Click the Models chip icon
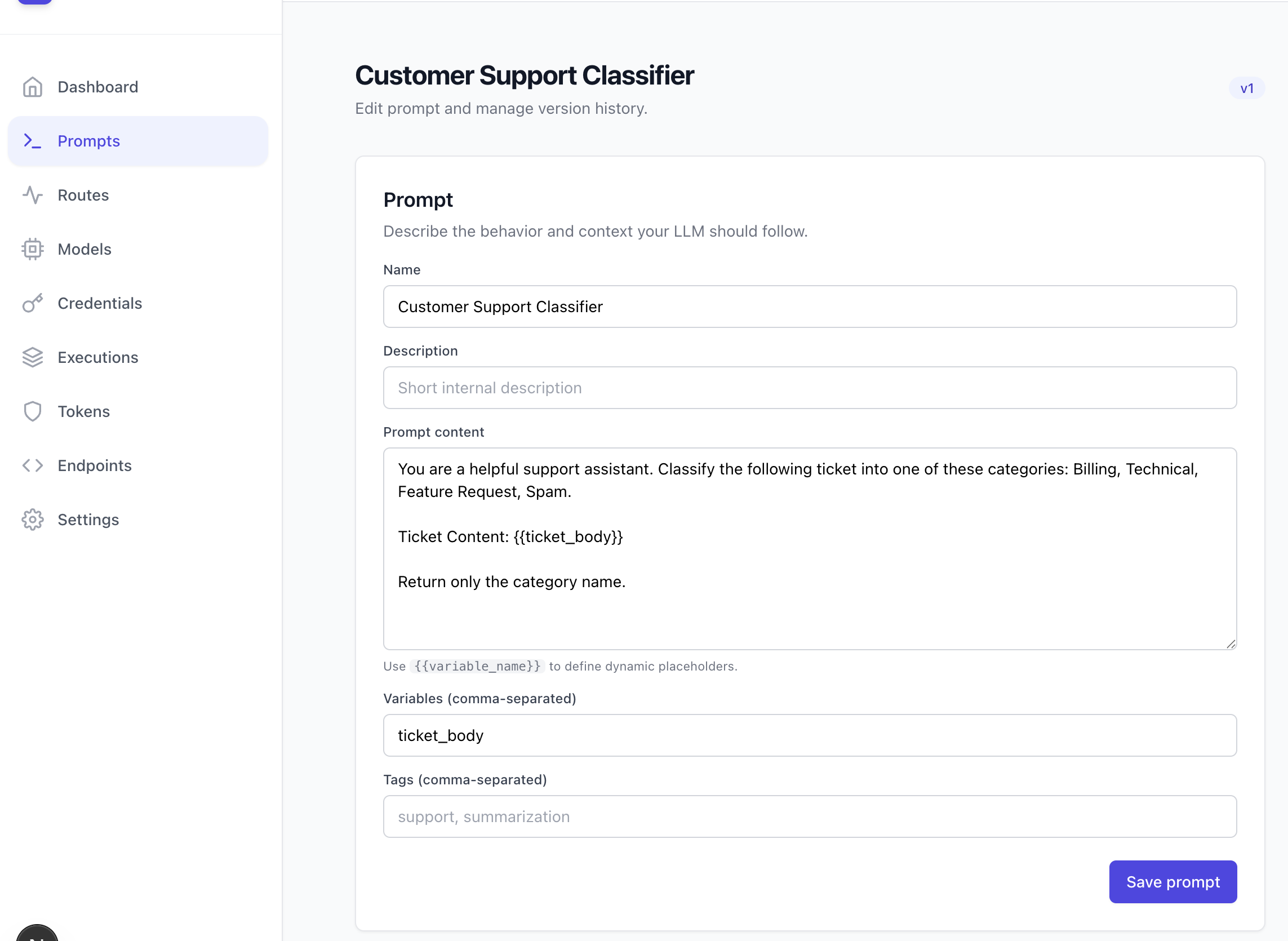This screenshot has width=1288, height=941. (33, 250)
